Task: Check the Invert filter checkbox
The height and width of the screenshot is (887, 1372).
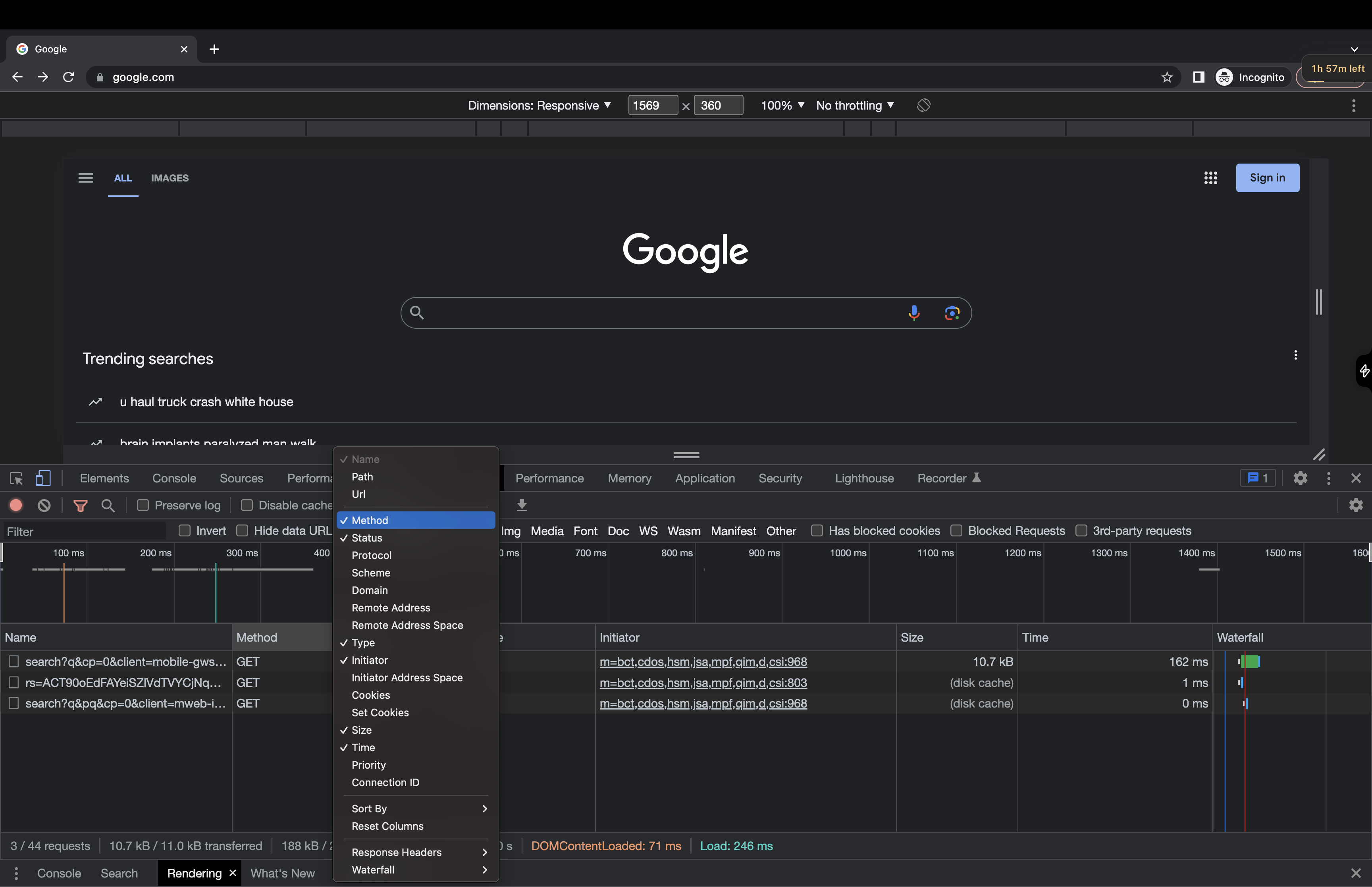Action: point(185,531)
